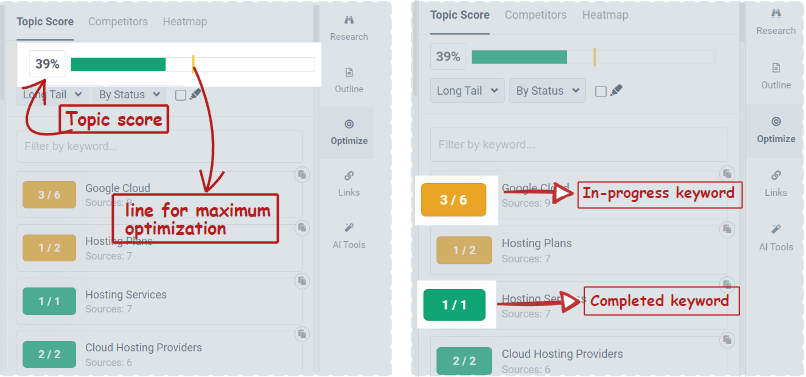Viewport: 806px width, 377px height.
Task: Open Links in the right panel sidebar
Action: (776, 184)
